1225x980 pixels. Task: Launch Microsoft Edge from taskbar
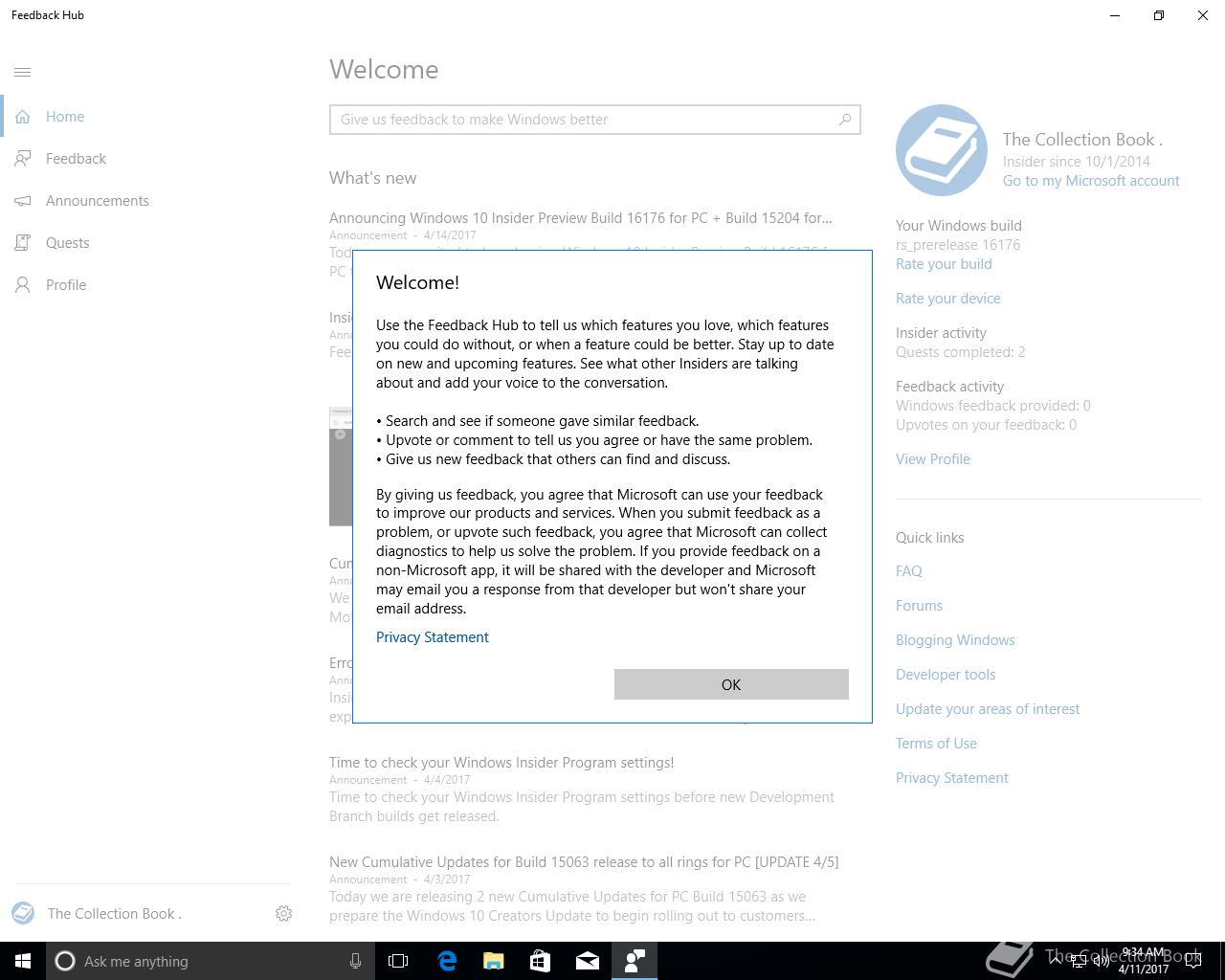click(x=447, y=961)
